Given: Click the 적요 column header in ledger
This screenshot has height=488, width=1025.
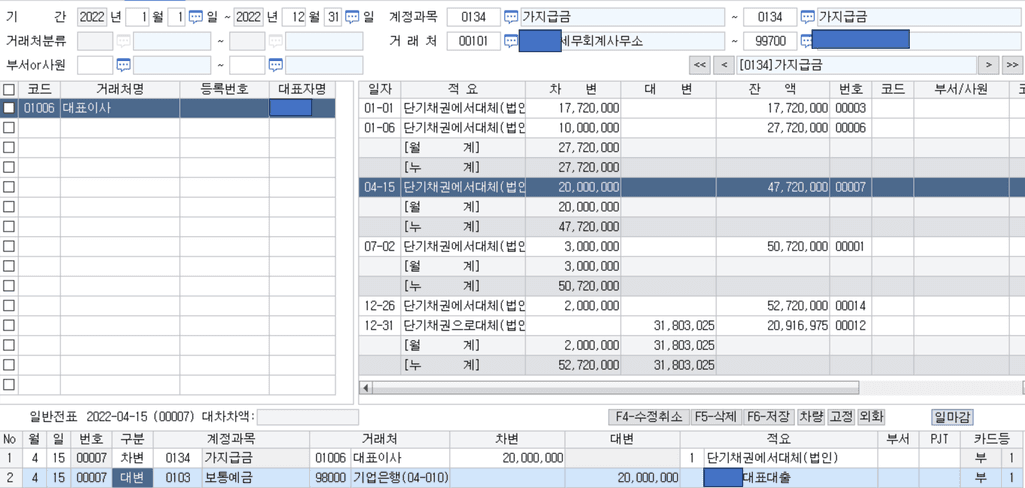Looking at the screenshot, I should [462, 89].
